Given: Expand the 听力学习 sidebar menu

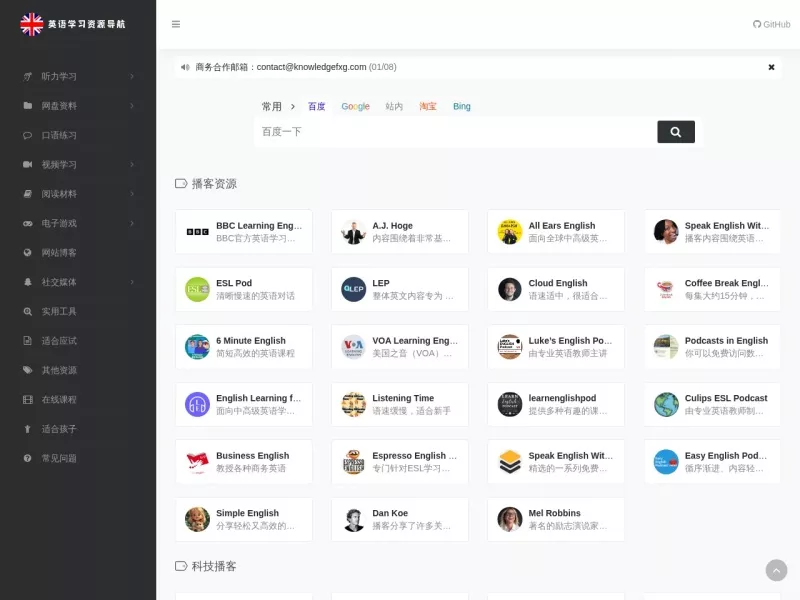Looking at the screenshot, I should pyautogui.click(x=78, y=77).
